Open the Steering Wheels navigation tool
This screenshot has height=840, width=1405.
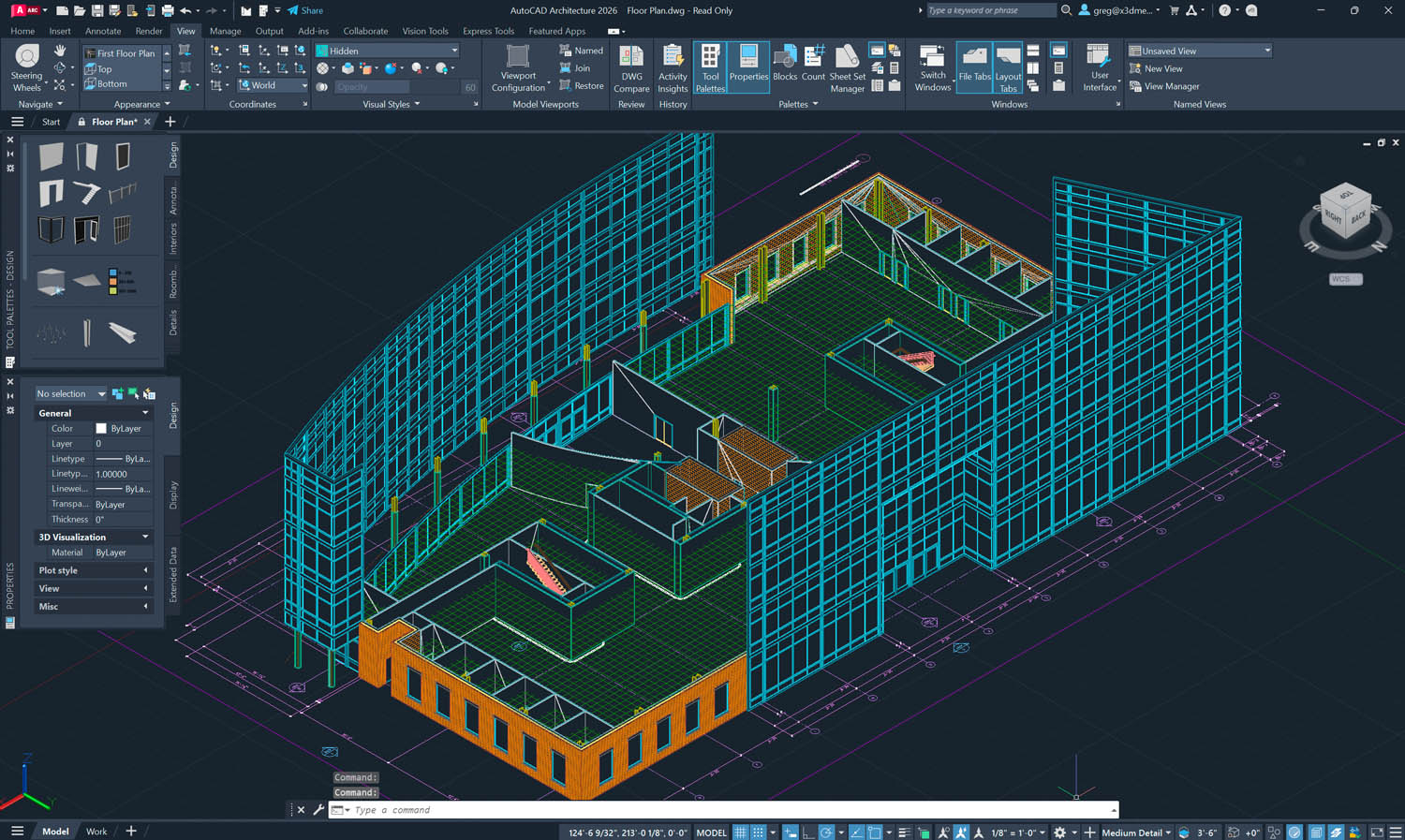[26, 67]
